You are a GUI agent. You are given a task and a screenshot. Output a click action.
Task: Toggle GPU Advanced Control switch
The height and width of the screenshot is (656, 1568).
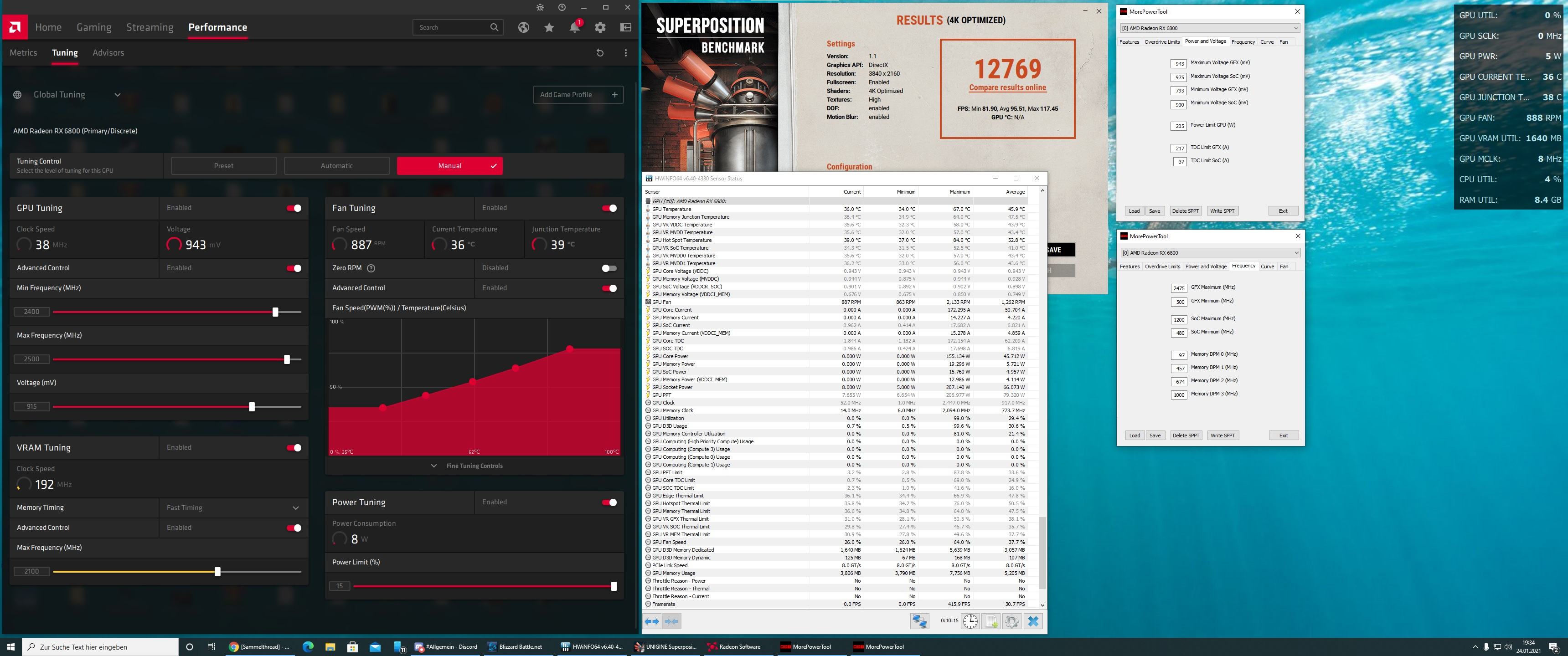point(294,268)
